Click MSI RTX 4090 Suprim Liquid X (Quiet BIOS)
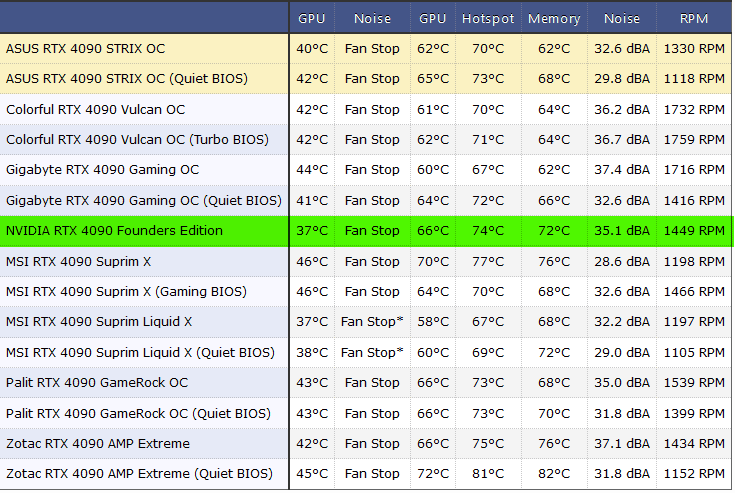 [x=140, y=352]
